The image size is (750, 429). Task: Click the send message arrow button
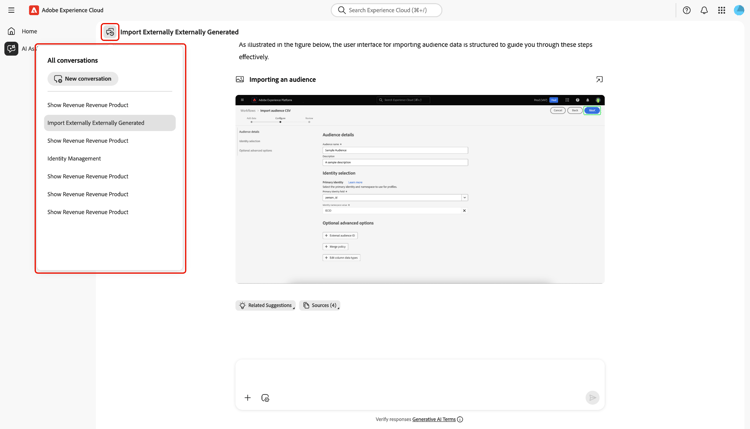coord(592,397)
